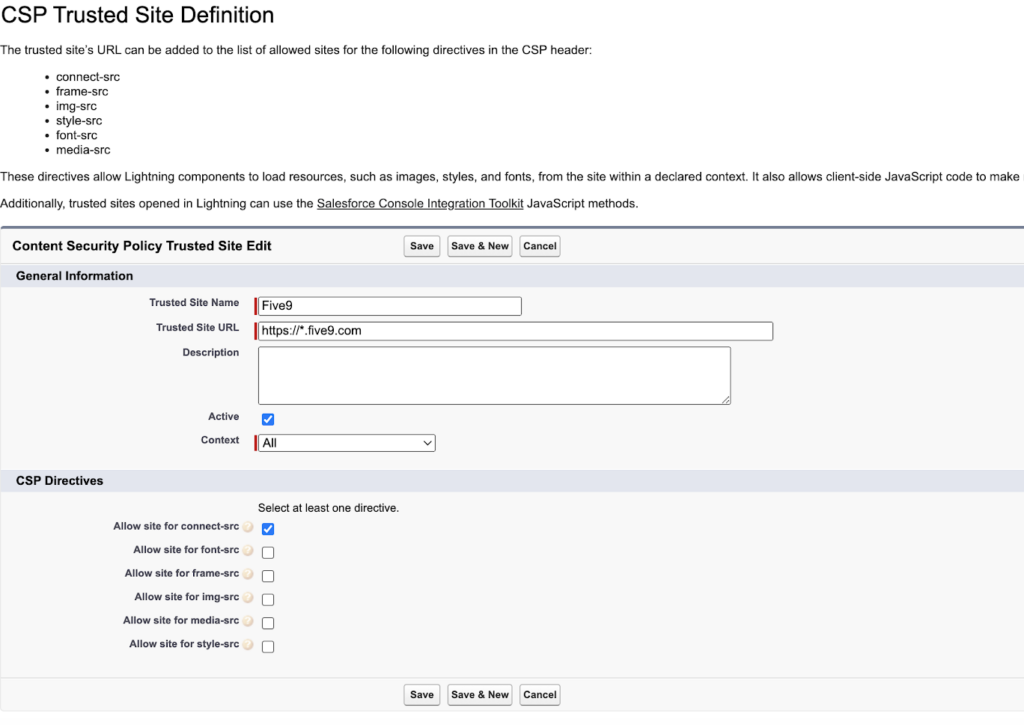The height and width of the screenshot is (725, 1024).
Task: Click the 'Active' field label
Action: pyautogui.click(x=223, y=417)
